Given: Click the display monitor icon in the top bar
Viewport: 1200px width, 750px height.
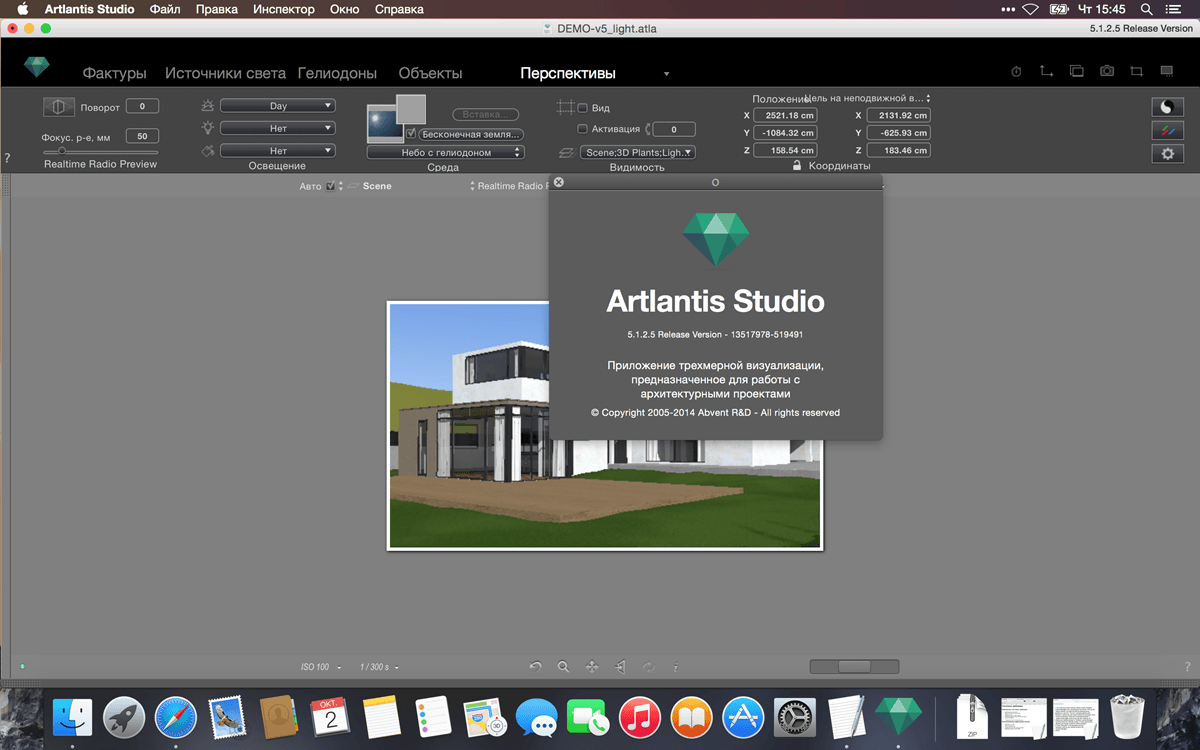Looking at the screenshot, I should 1167,72.
